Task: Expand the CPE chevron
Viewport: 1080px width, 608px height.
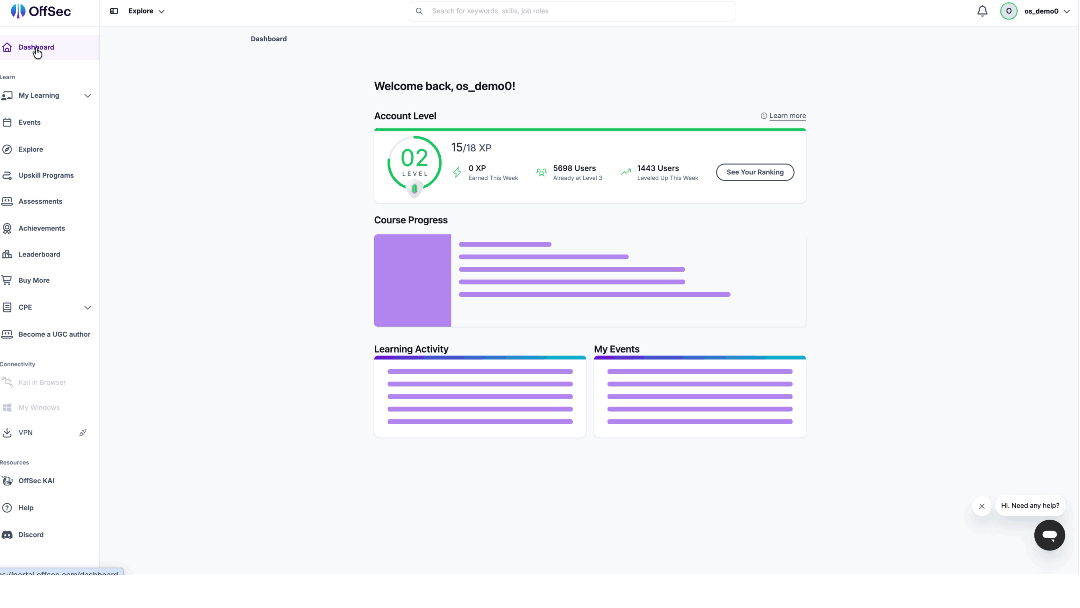Action: [87, 308]
